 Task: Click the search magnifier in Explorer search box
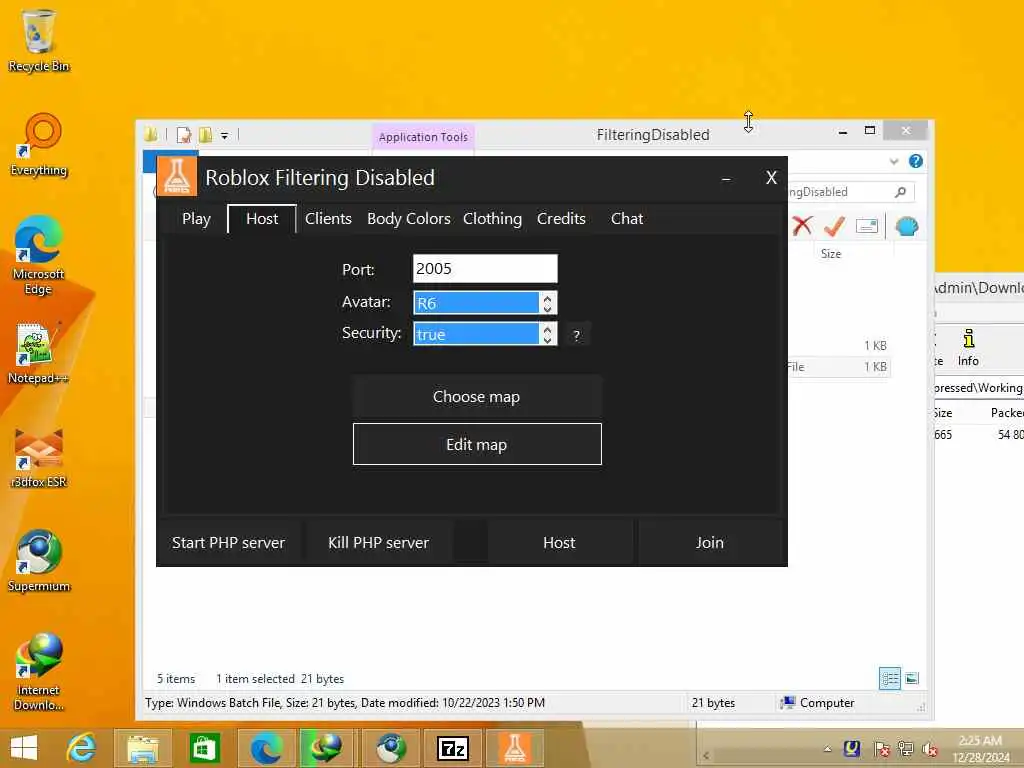click(901, 192)
